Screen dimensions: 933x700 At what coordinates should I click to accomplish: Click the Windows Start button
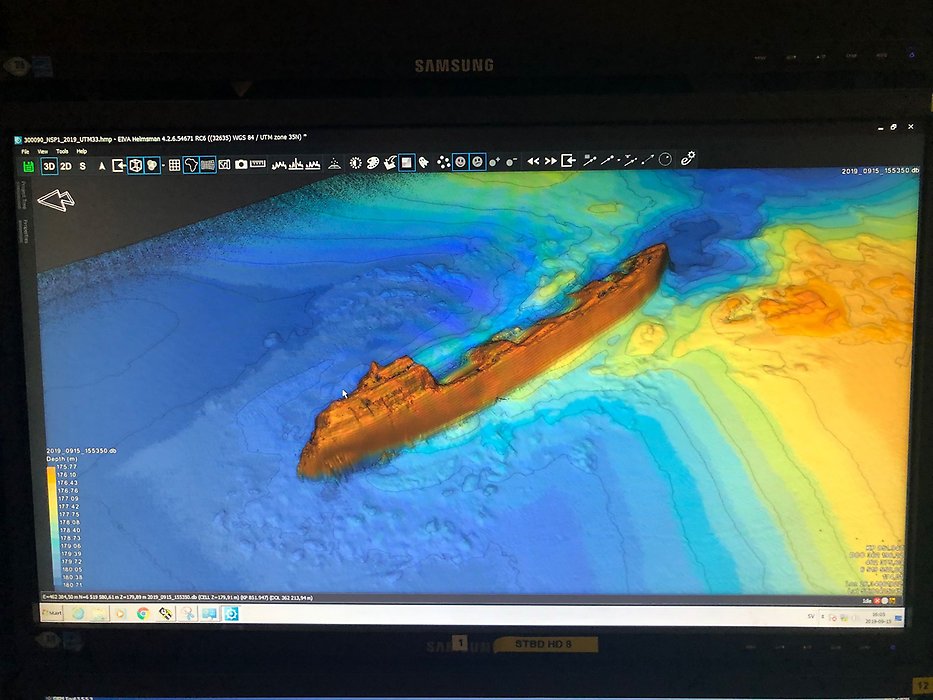[x=52, y=612]
